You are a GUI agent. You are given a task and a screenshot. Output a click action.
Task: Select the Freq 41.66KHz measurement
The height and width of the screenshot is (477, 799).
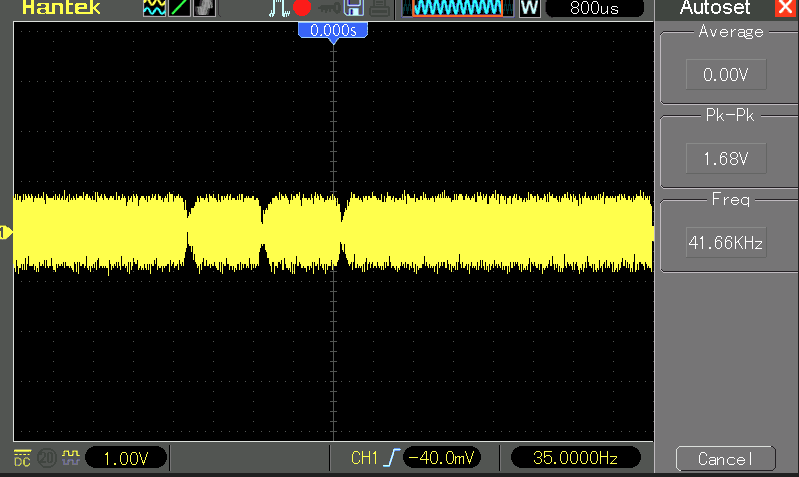click(x=726, y=242)
